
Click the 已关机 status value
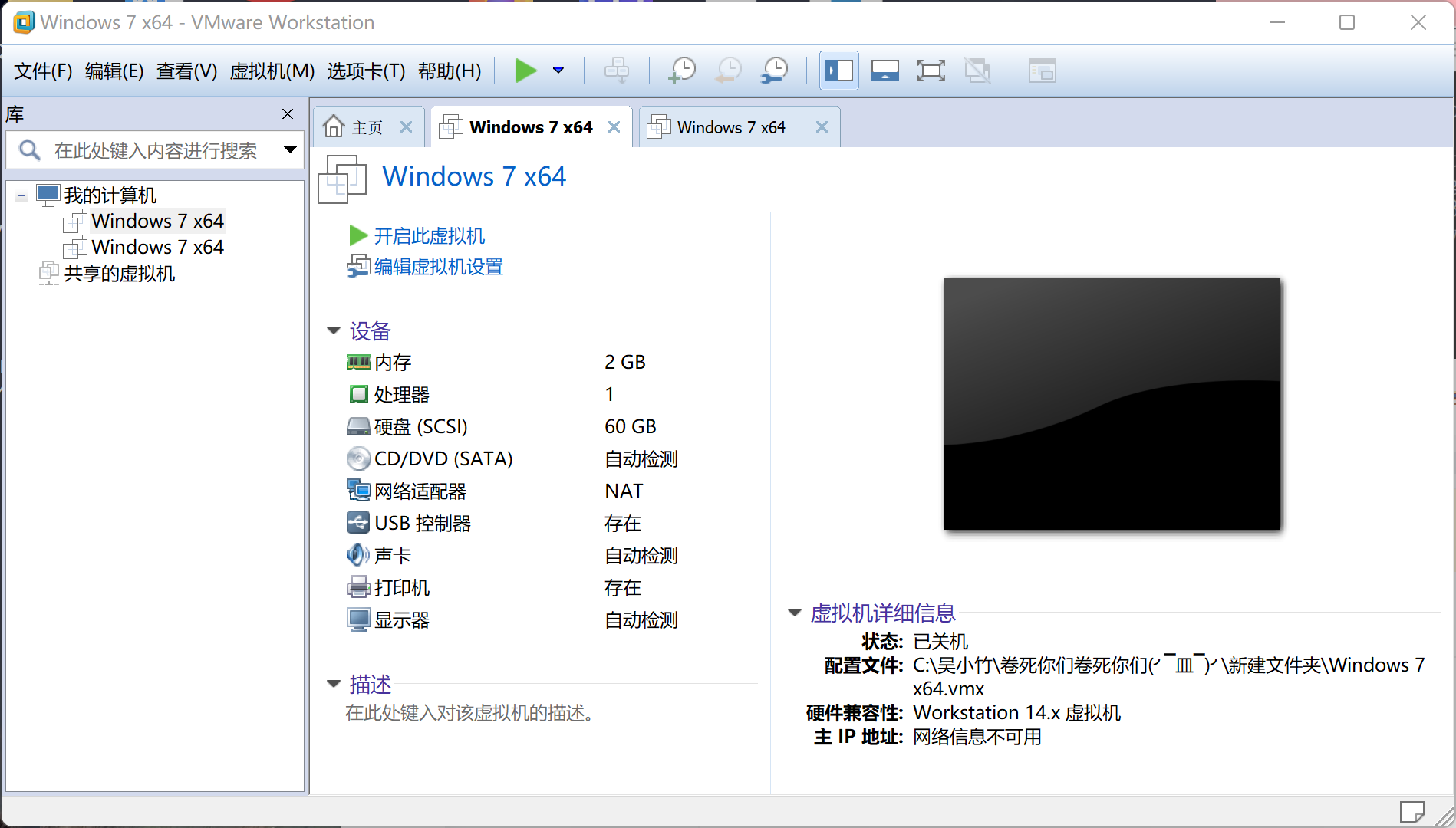coord(941,642)
